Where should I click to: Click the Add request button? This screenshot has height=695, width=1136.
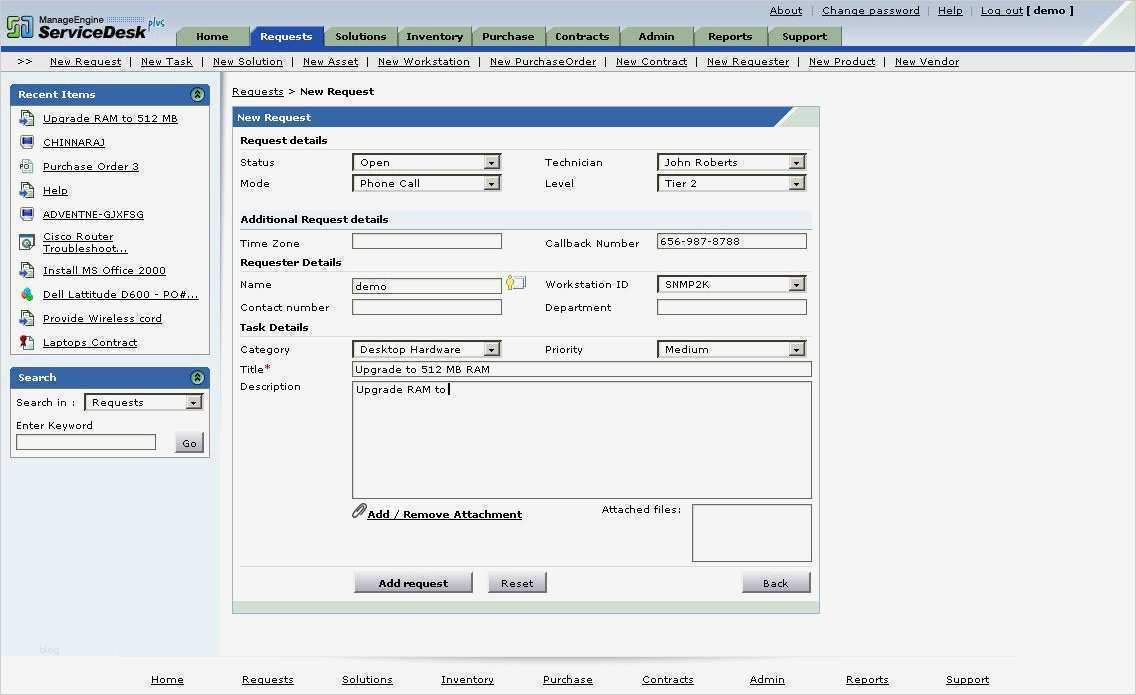413,583
